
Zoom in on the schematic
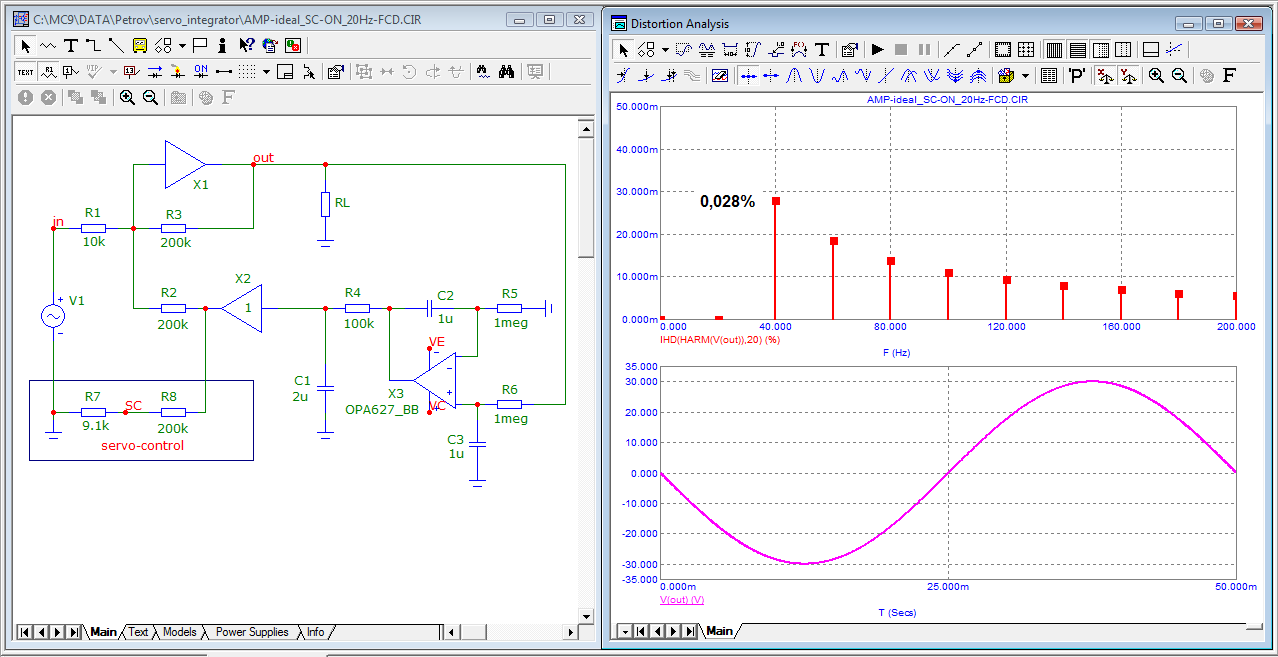point(127,98)
